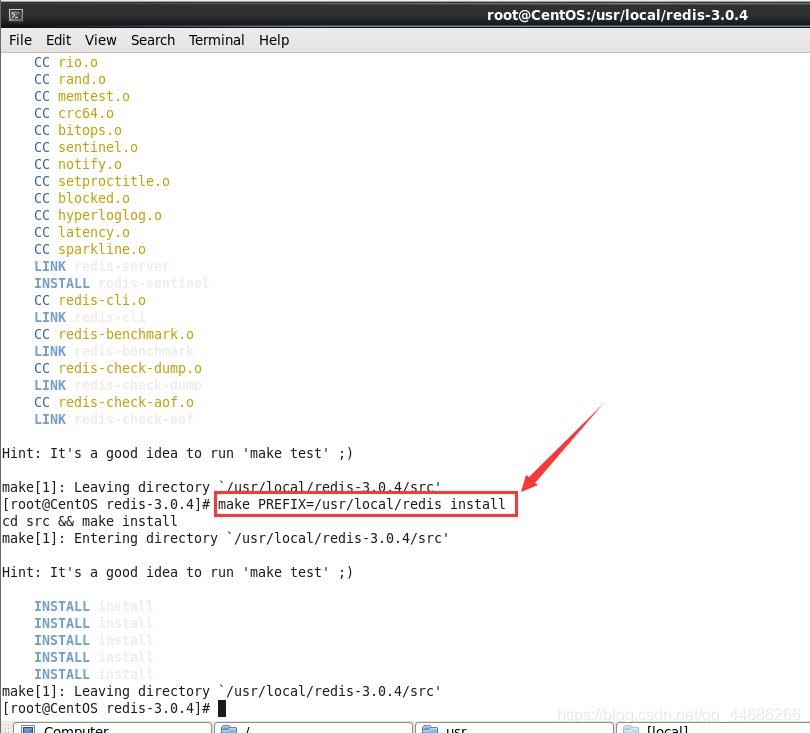Screen dimensions: 810x733
Task: Open the File menu
Action: coord(20,40)
